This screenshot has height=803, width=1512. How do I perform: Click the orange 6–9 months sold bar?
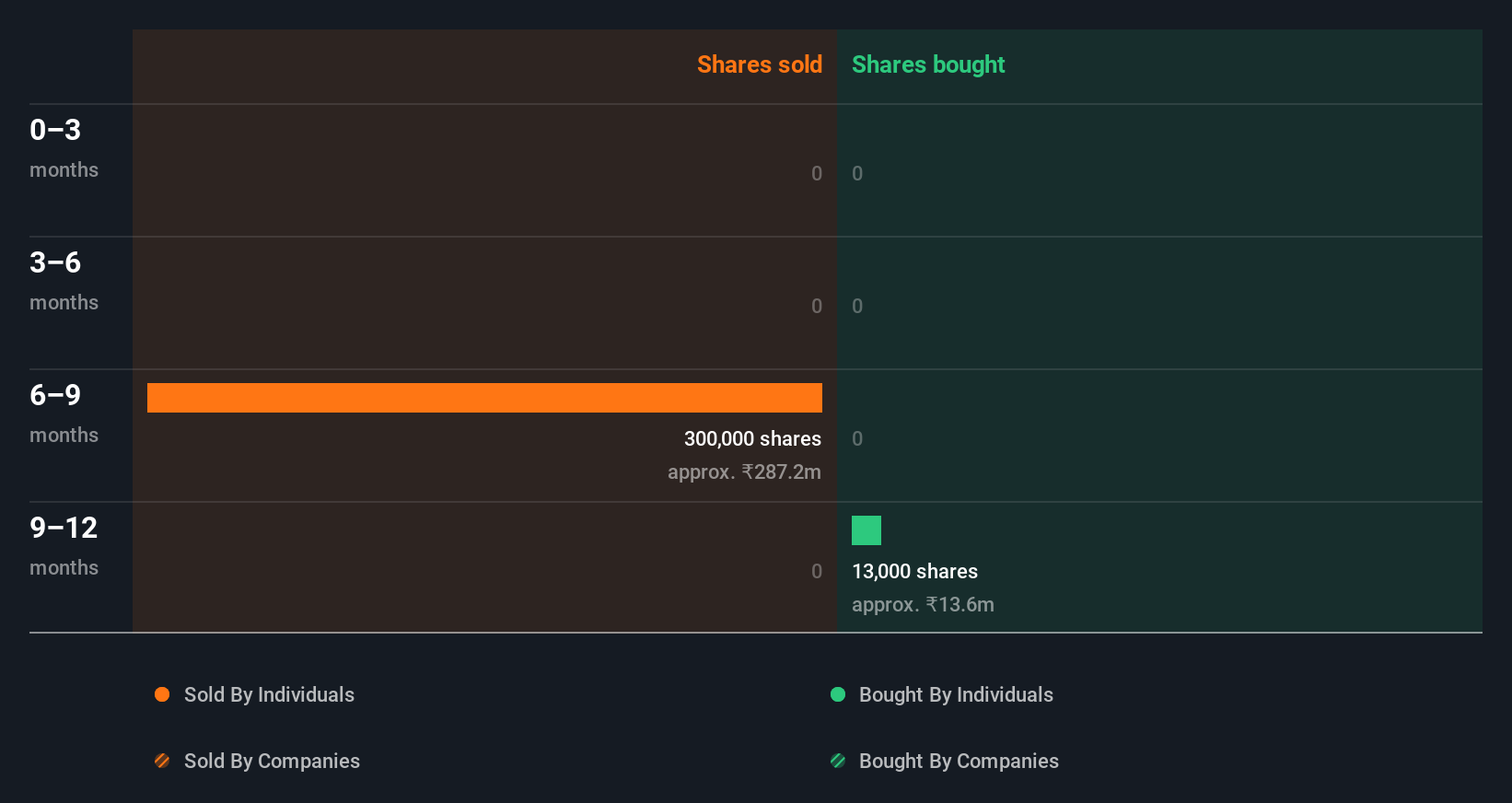pos(484,398)
